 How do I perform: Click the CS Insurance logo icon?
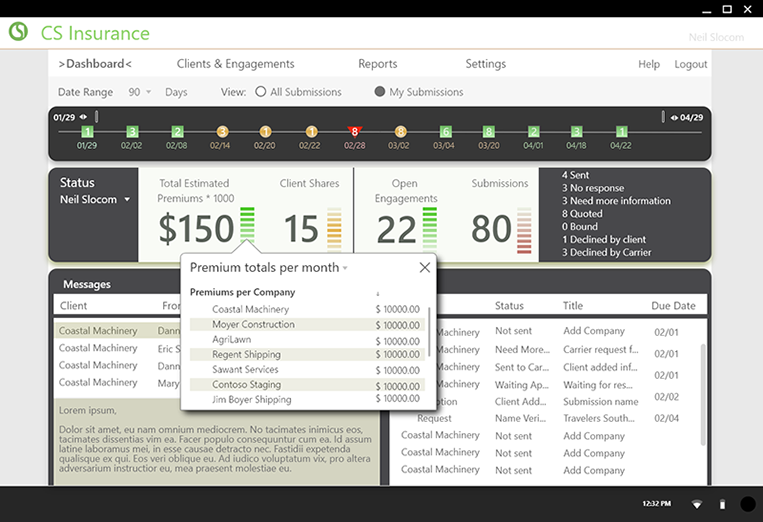[18, 32]
